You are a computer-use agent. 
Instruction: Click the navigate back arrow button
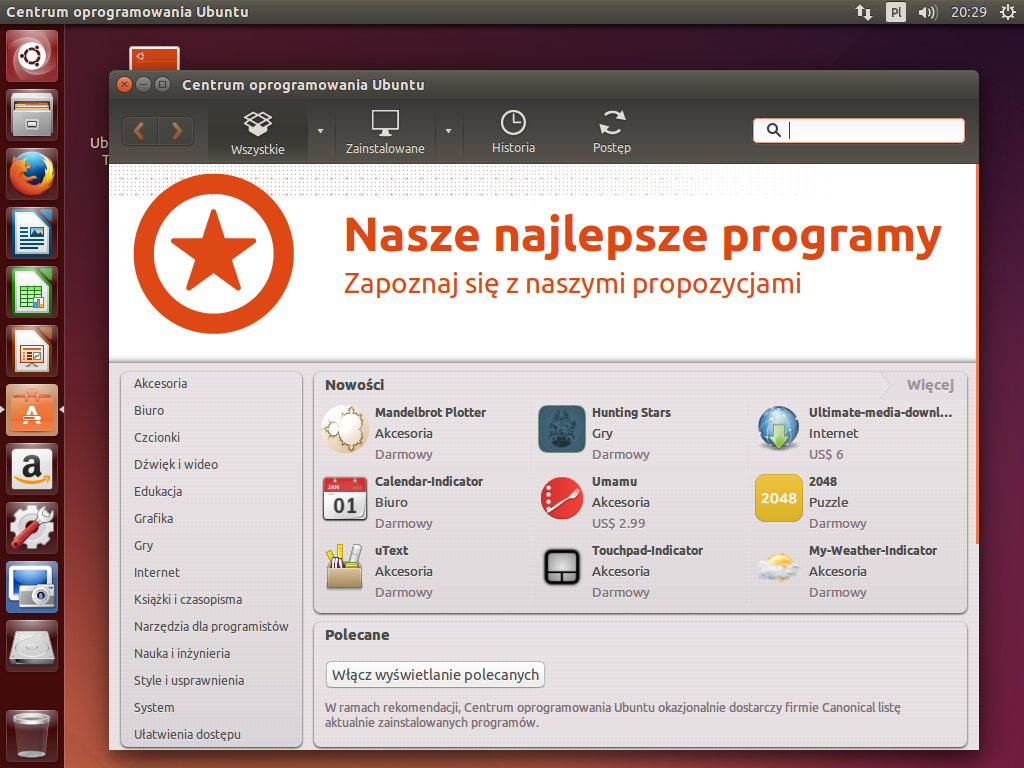[141, 131]
